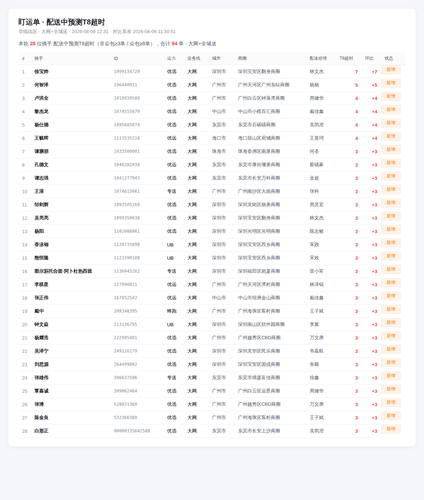424x500 pixels.
Task: Click 中山市 city cell in row 4
Action: click(219, 111)
